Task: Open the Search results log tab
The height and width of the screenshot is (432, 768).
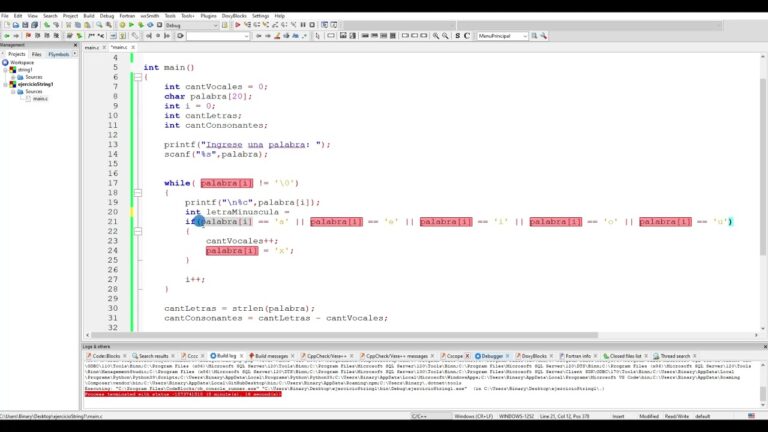Action: tap(153, 356)
